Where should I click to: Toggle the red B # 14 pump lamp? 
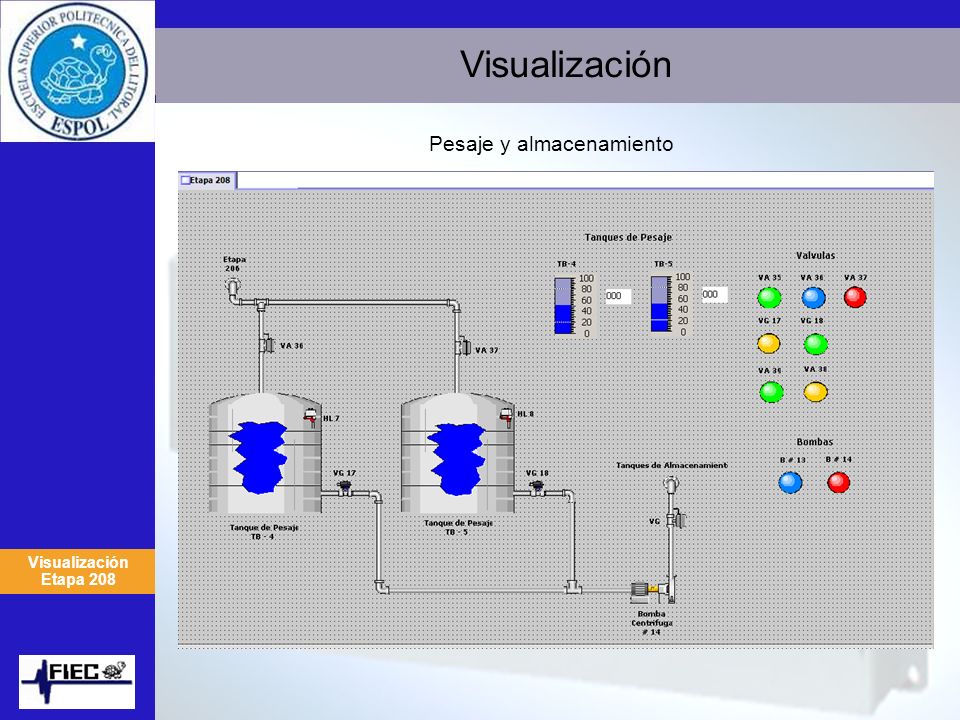pos(839,482)
